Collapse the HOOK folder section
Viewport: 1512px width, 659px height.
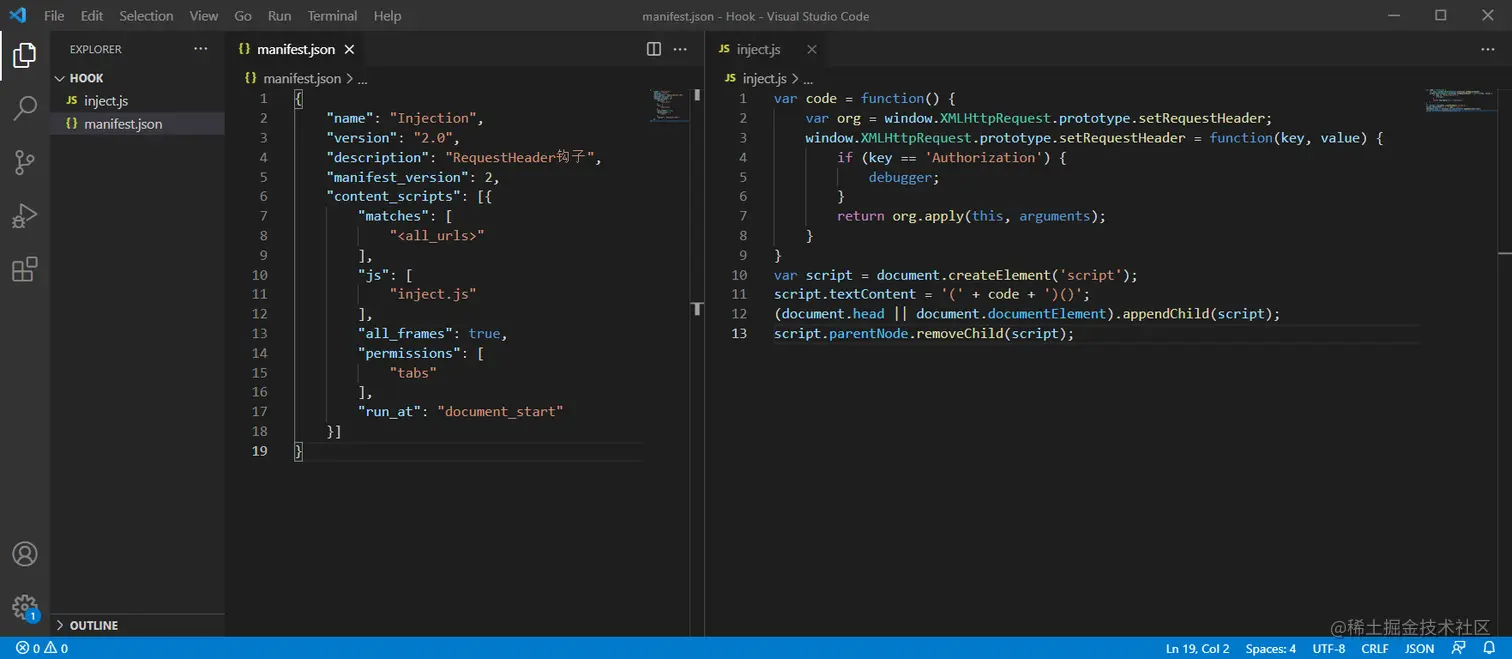137,78
